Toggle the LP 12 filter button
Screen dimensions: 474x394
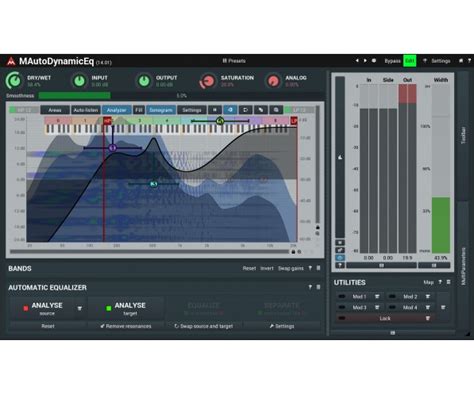(x=299, y=110)
